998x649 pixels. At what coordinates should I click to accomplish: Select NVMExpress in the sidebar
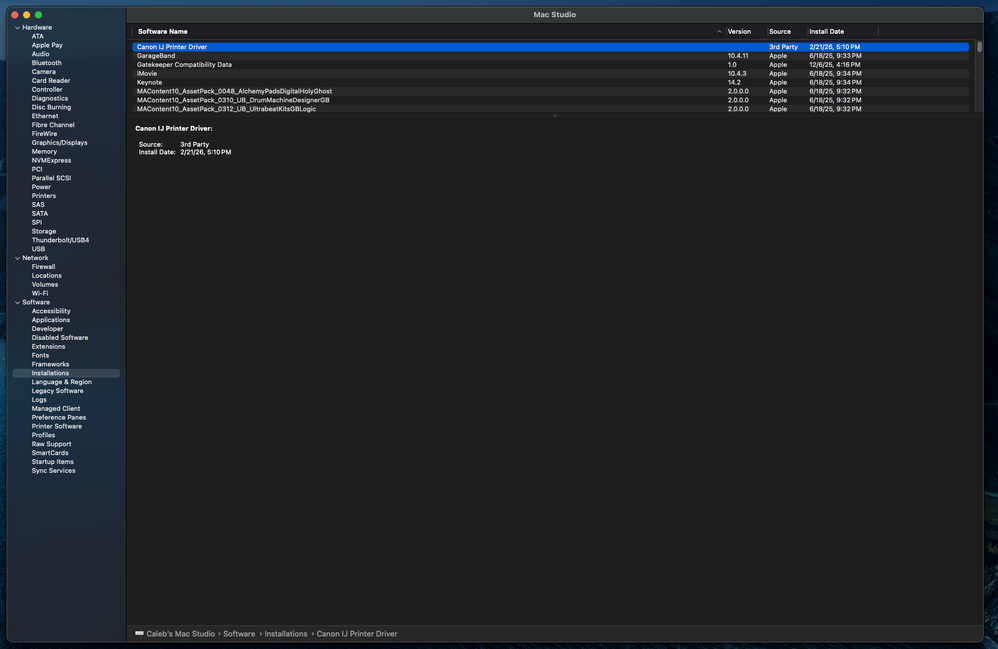(x=51, y=161)
